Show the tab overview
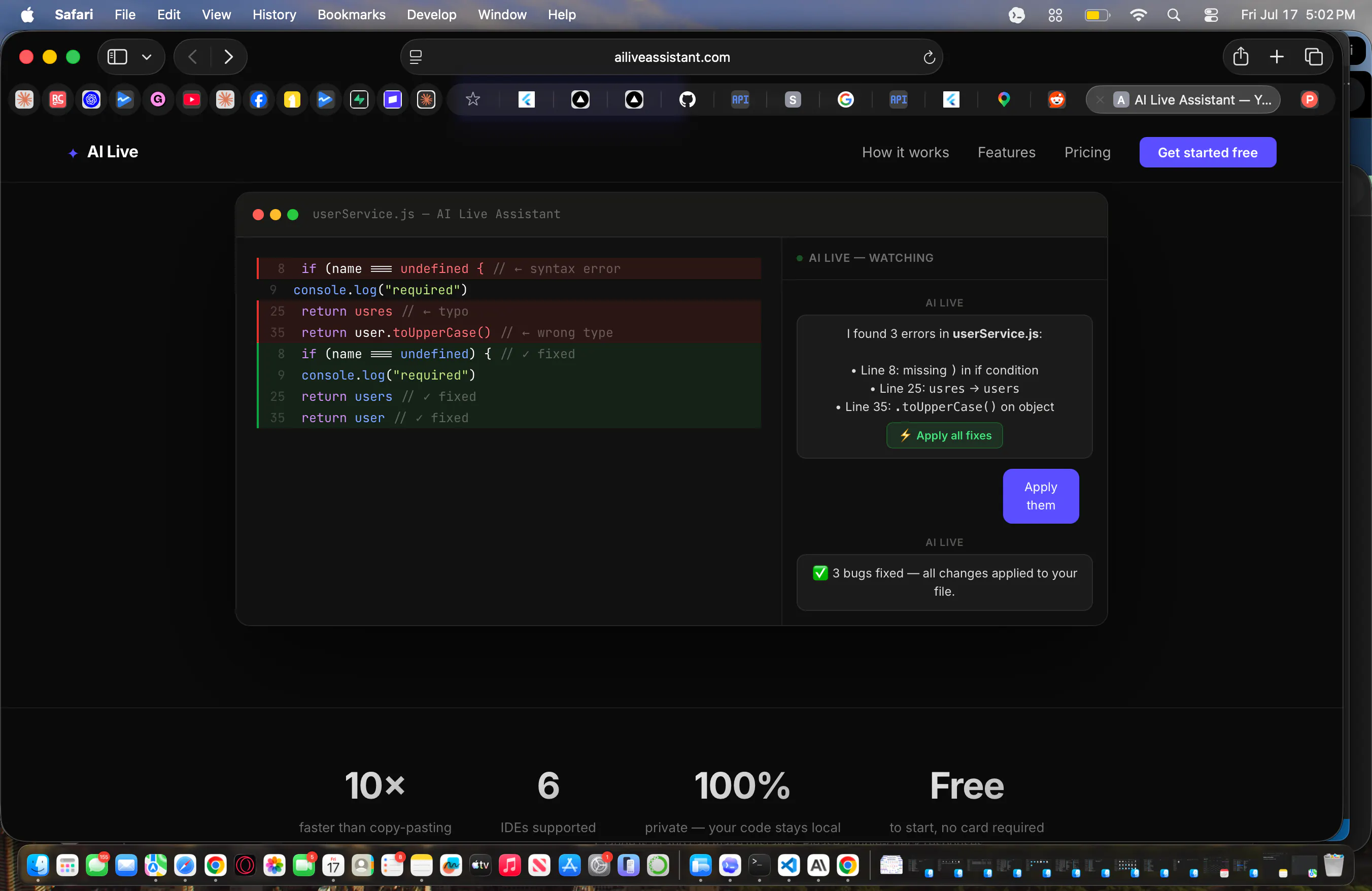This screenshot has height=891, width=1372. pos(1313,56)
